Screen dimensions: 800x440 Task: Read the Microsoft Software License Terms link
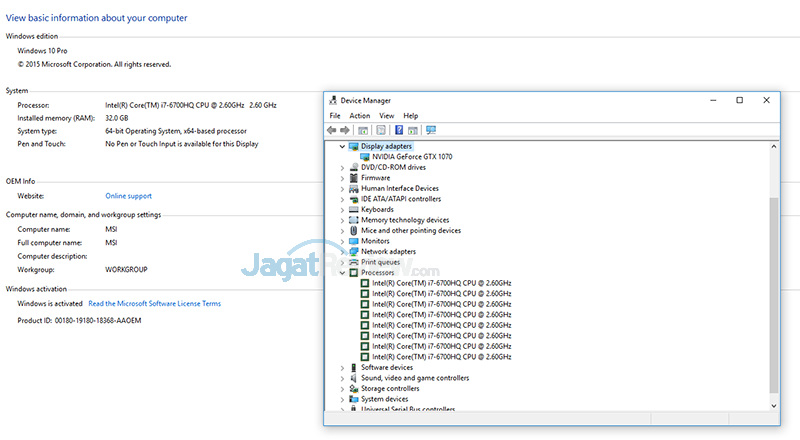point(155,303)
